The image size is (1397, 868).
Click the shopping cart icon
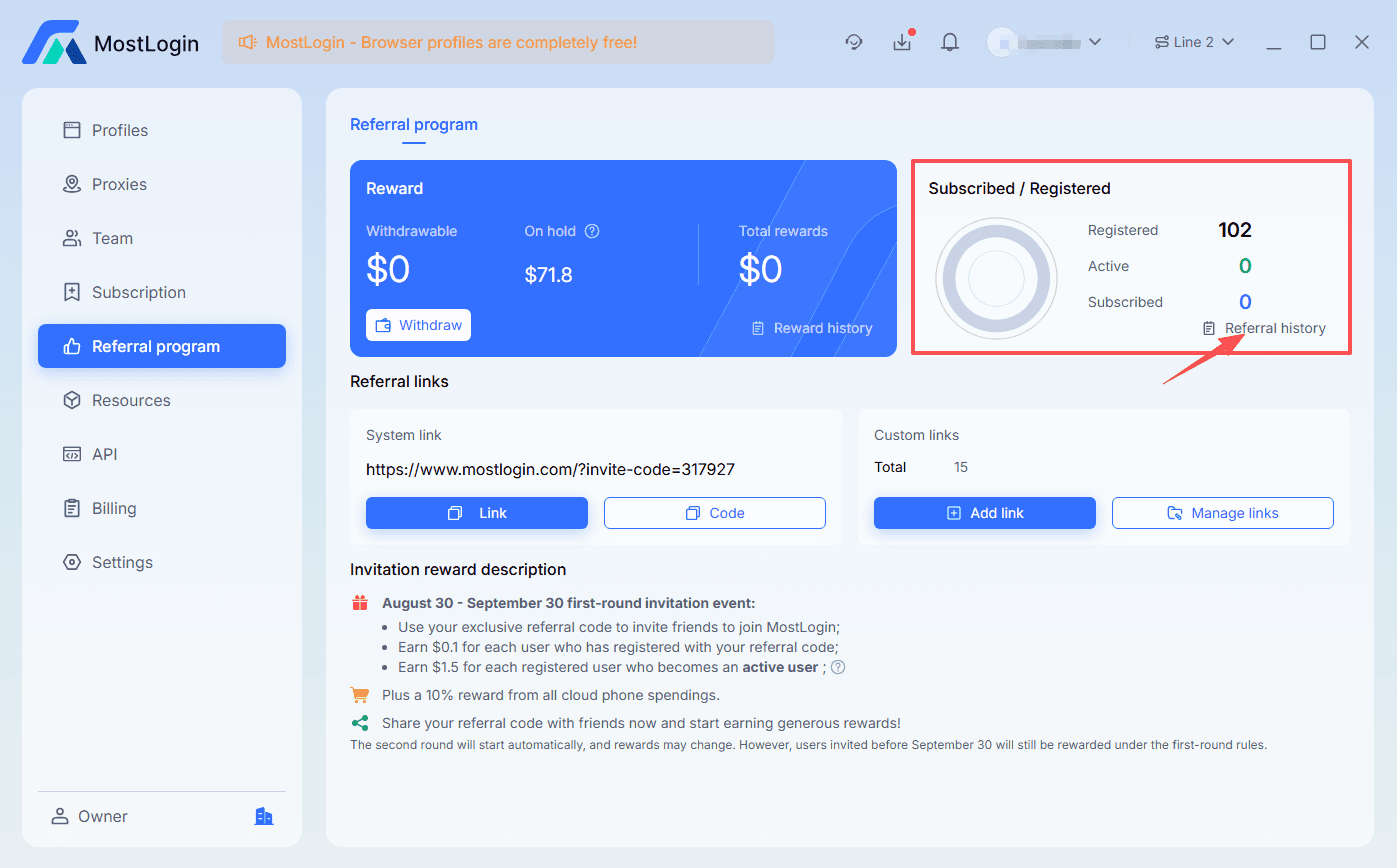point(360,695)
